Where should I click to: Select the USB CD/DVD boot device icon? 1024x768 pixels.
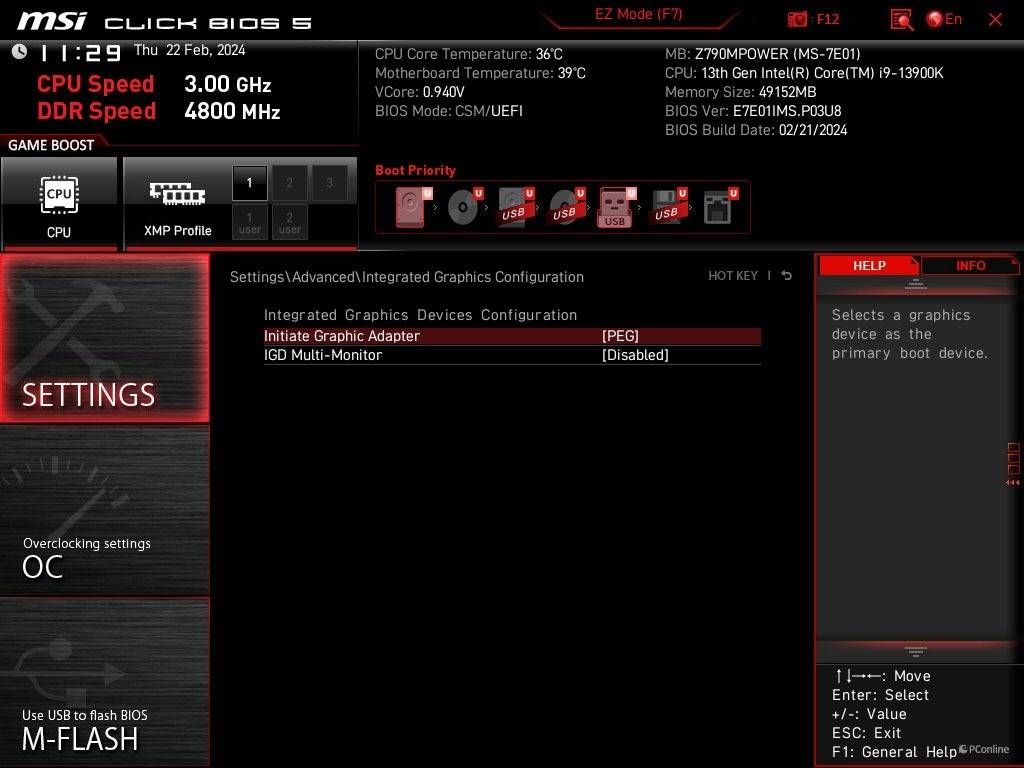point(567,207)
